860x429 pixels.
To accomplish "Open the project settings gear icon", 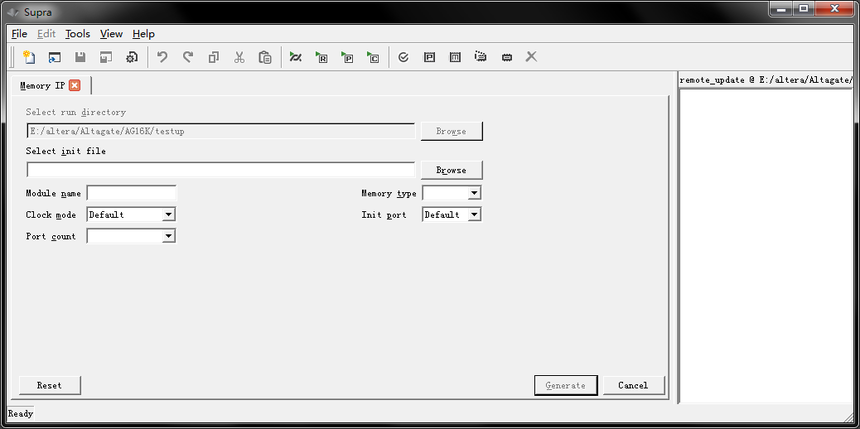I will point(132,57).
